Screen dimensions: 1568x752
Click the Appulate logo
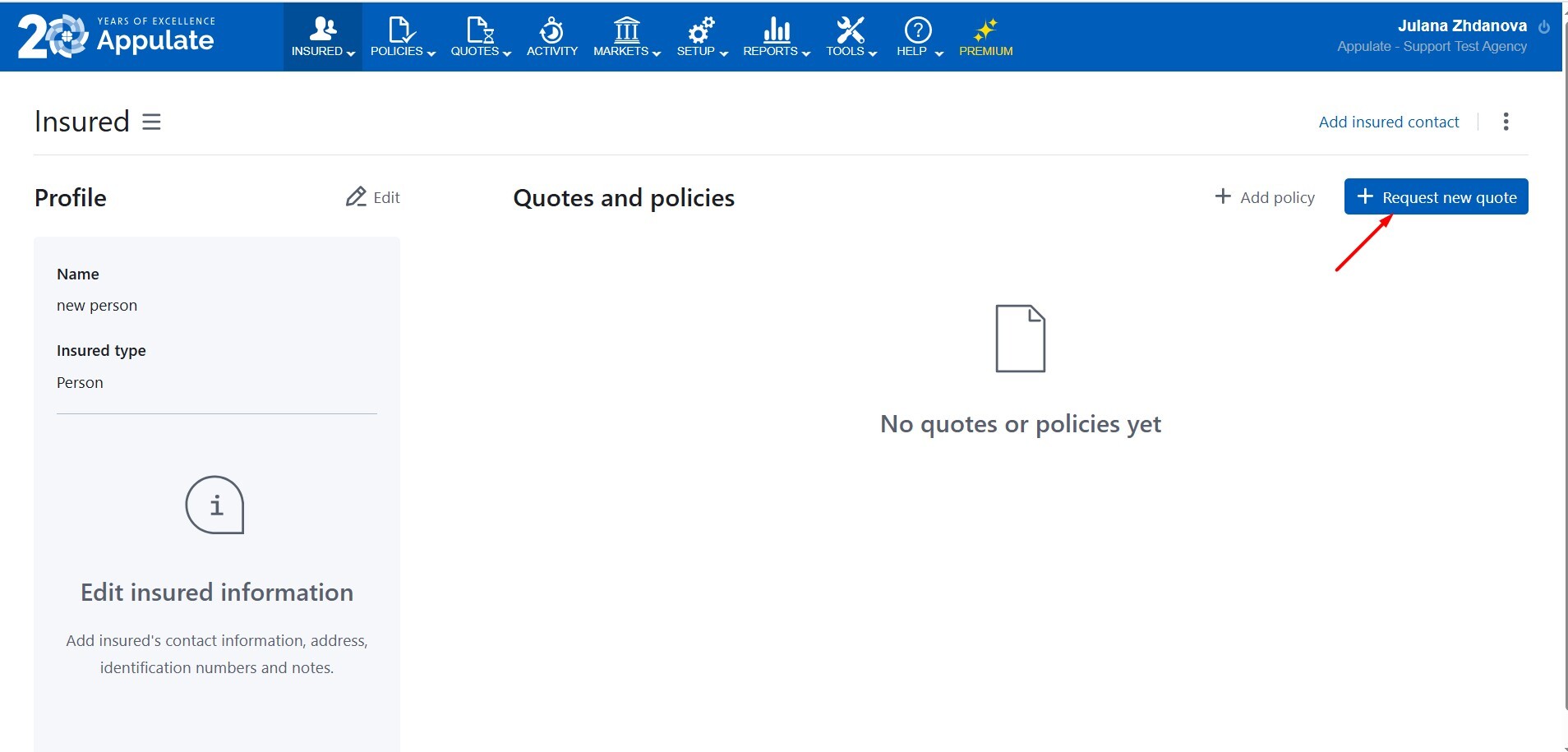click(116, 37)
